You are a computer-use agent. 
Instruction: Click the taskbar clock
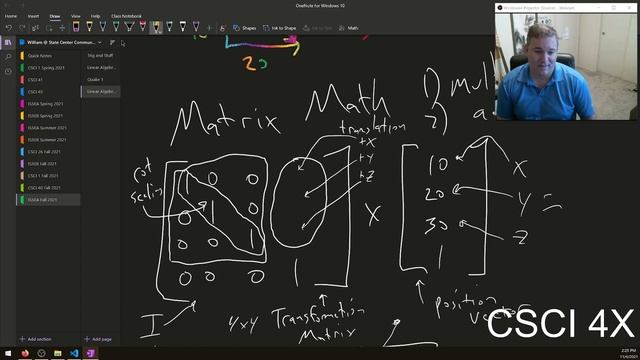pyautogui.click(x=628, y=353)
